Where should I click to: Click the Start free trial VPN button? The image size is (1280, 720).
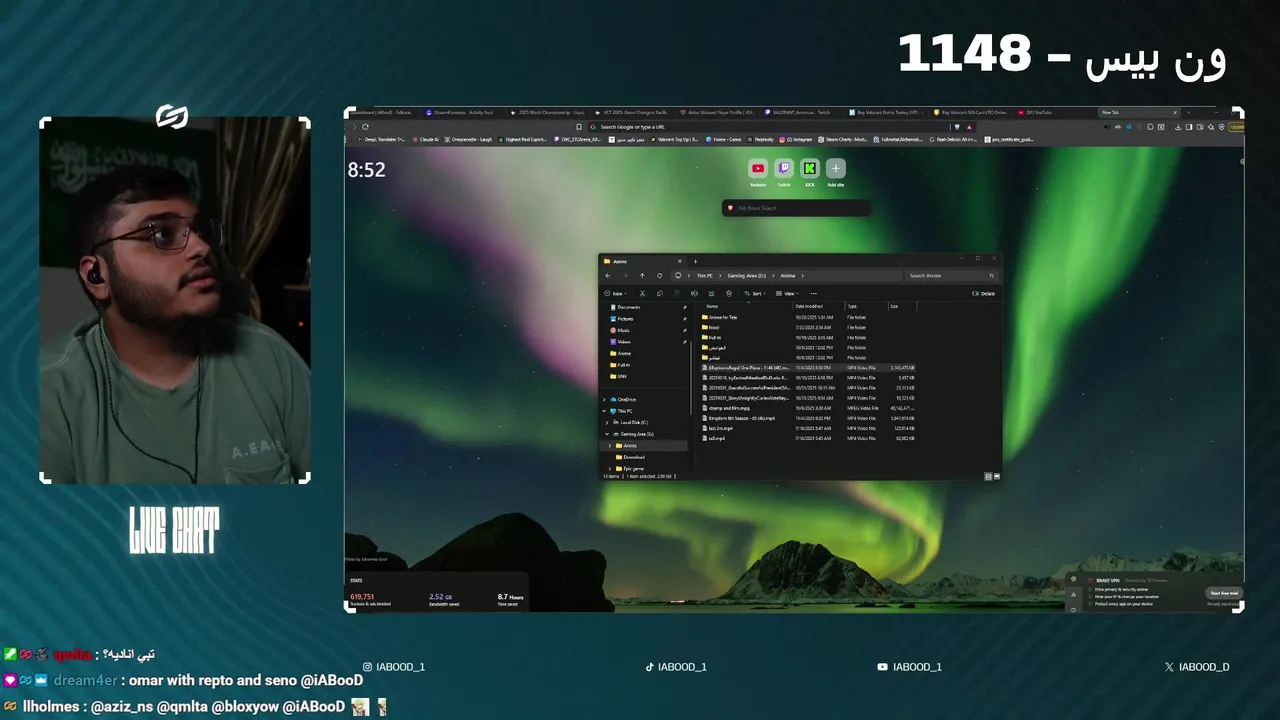coord(1223,593)
